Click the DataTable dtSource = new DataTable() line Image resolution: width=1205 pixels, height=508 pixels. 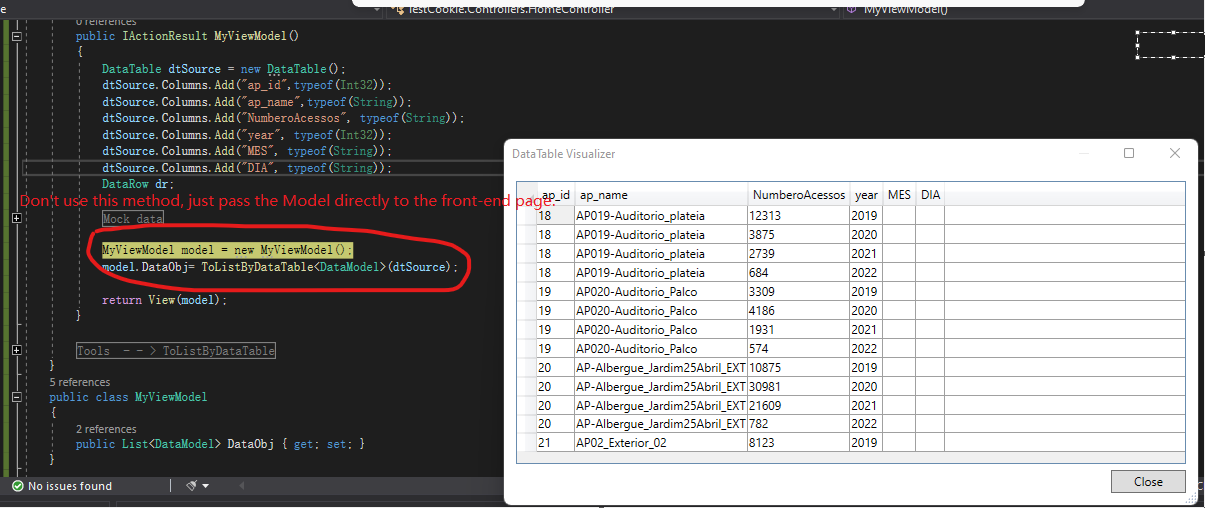223,69
